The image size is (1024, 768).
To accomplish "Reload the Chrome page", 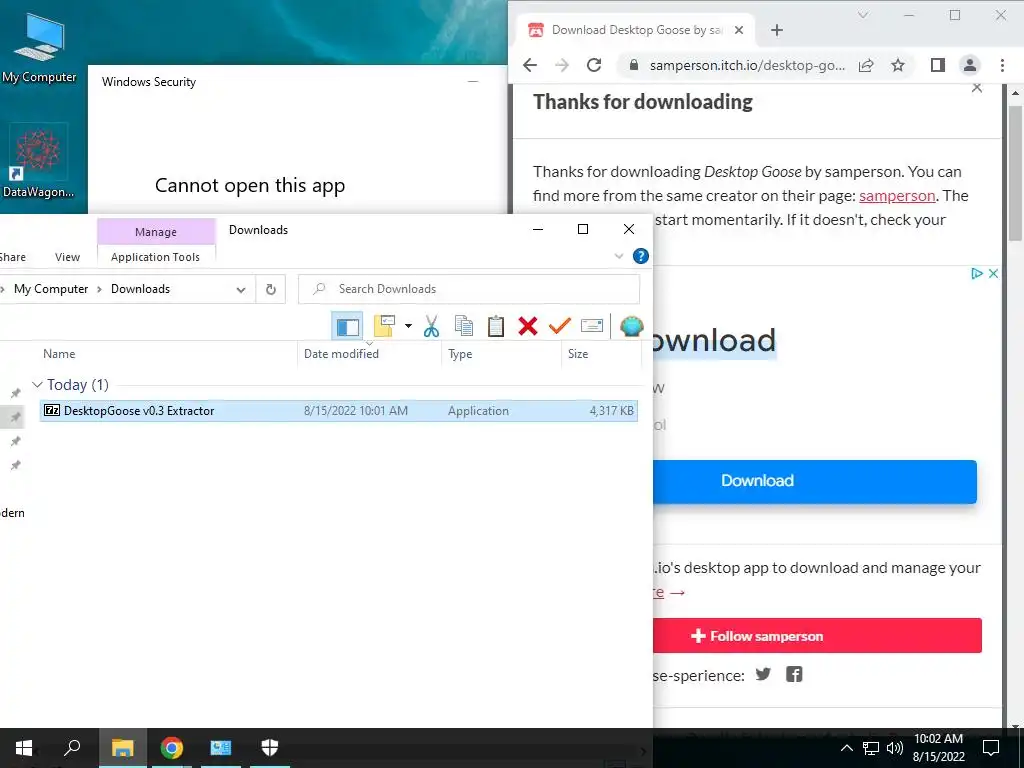I will tap(594, 65).
